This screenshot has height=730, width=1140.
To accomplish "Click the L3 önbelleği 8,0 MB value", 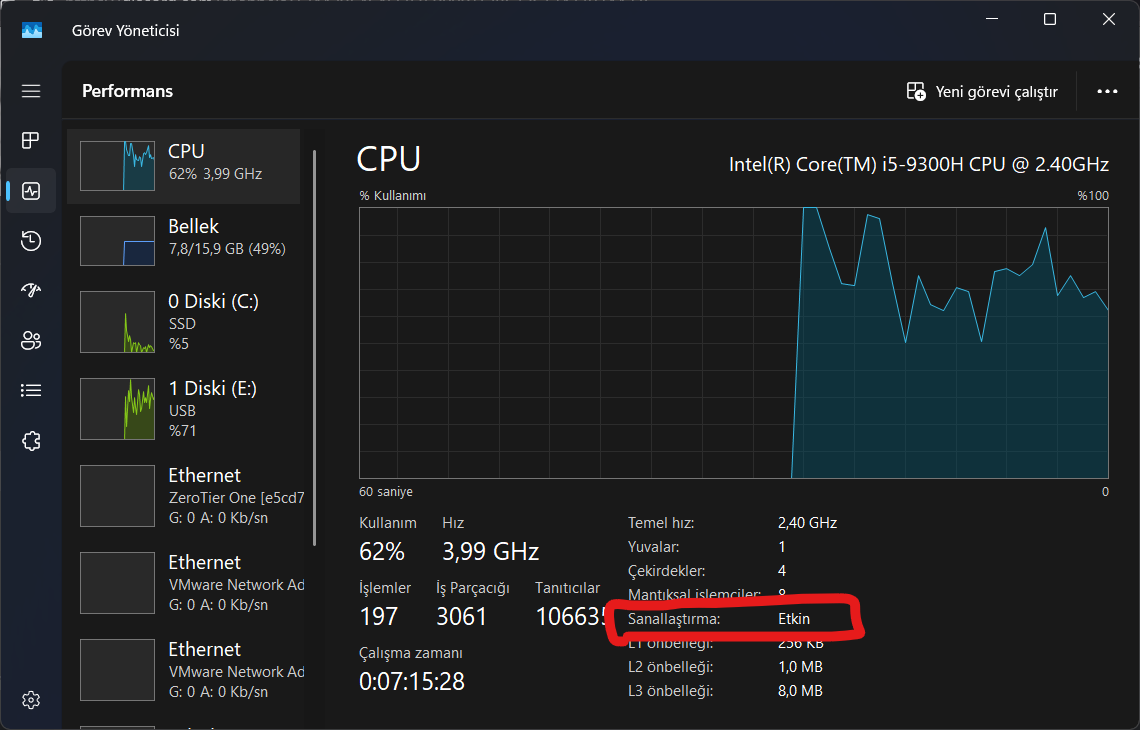I will tap(800, 691).
